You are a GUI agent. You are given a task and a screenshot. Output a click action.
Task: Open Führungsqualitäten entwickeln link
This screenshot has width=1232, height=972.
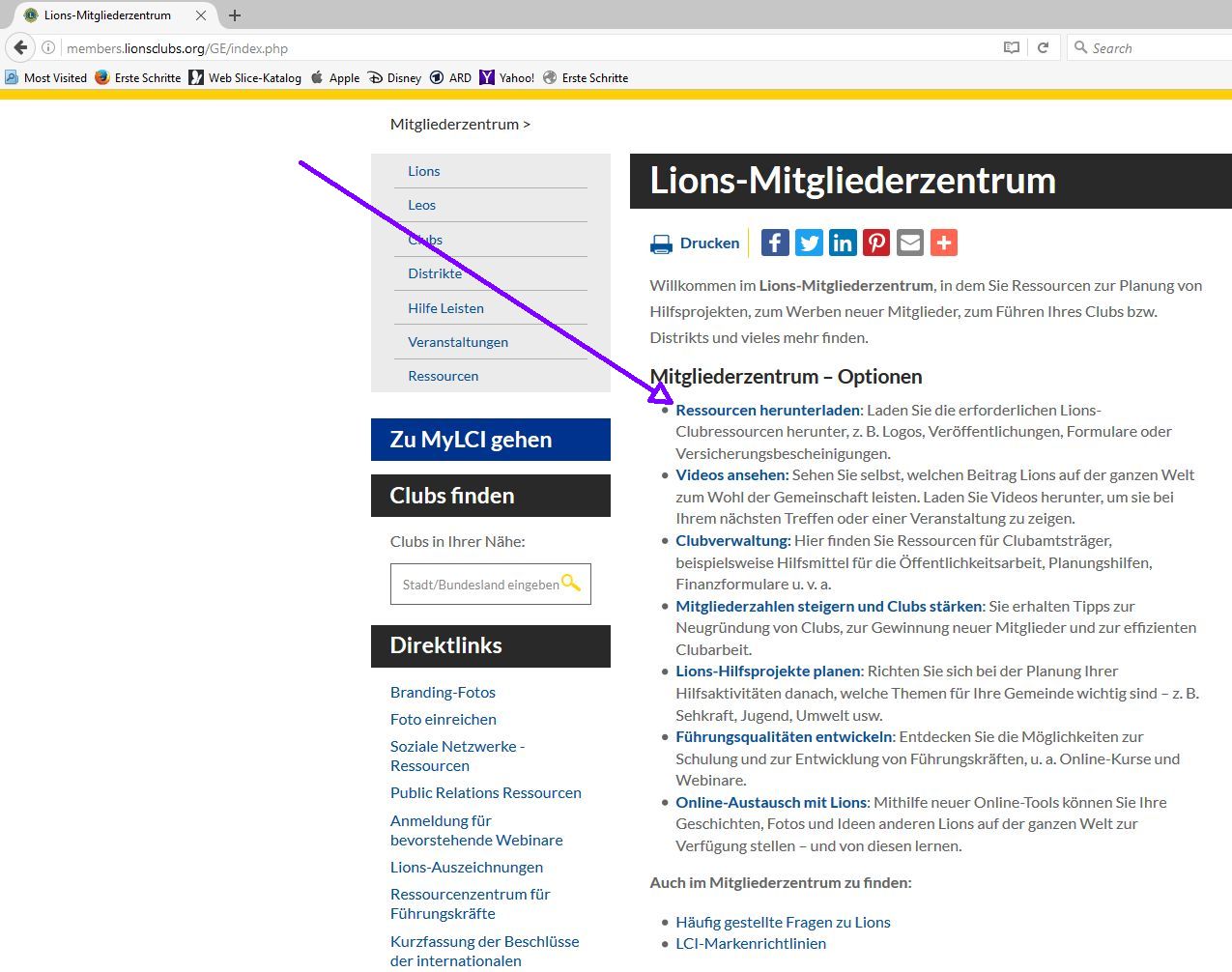785,736
